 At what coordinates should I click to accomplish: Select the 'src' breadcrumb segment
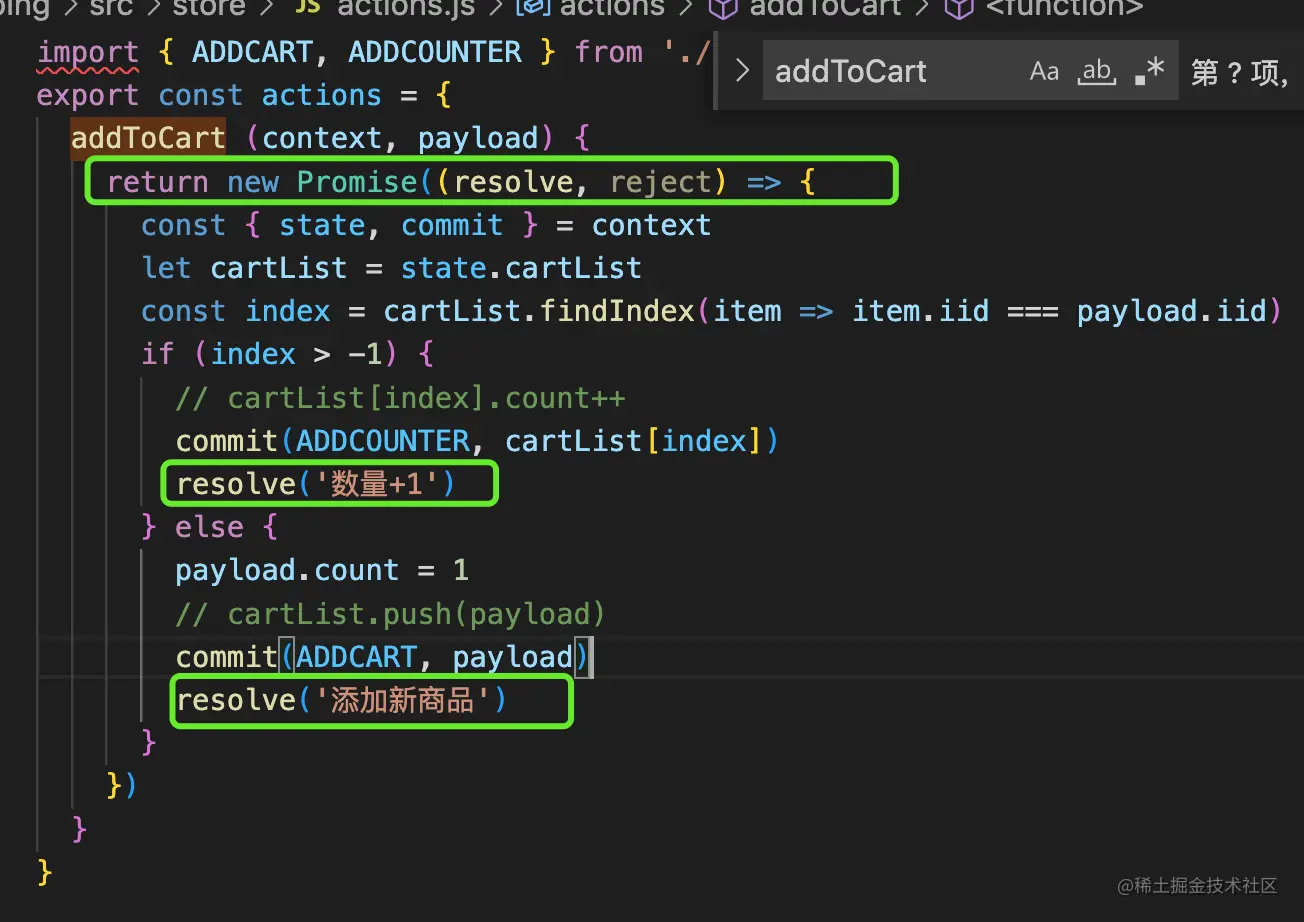(110, 8)
